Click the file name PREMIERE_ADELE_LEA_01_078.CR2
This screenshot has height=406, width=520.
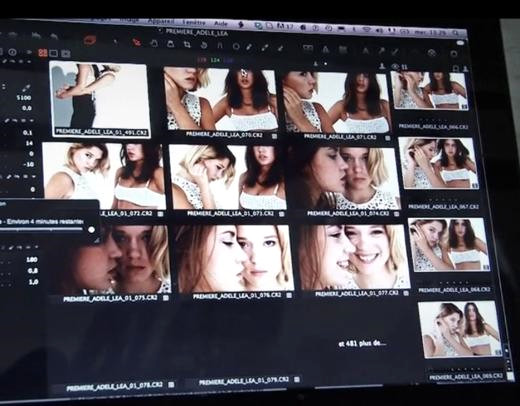tap(114, 387)
